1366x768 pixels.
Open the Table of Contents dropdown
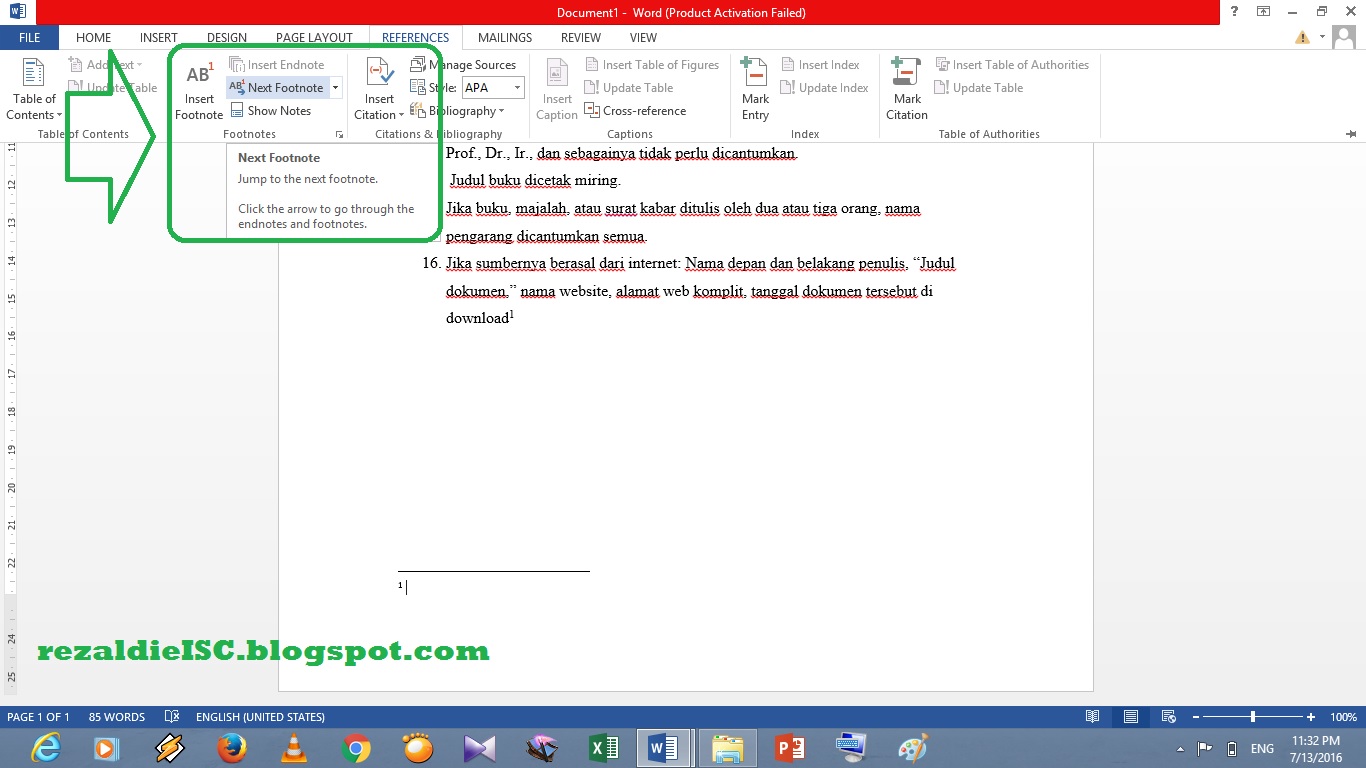point(35,90)
